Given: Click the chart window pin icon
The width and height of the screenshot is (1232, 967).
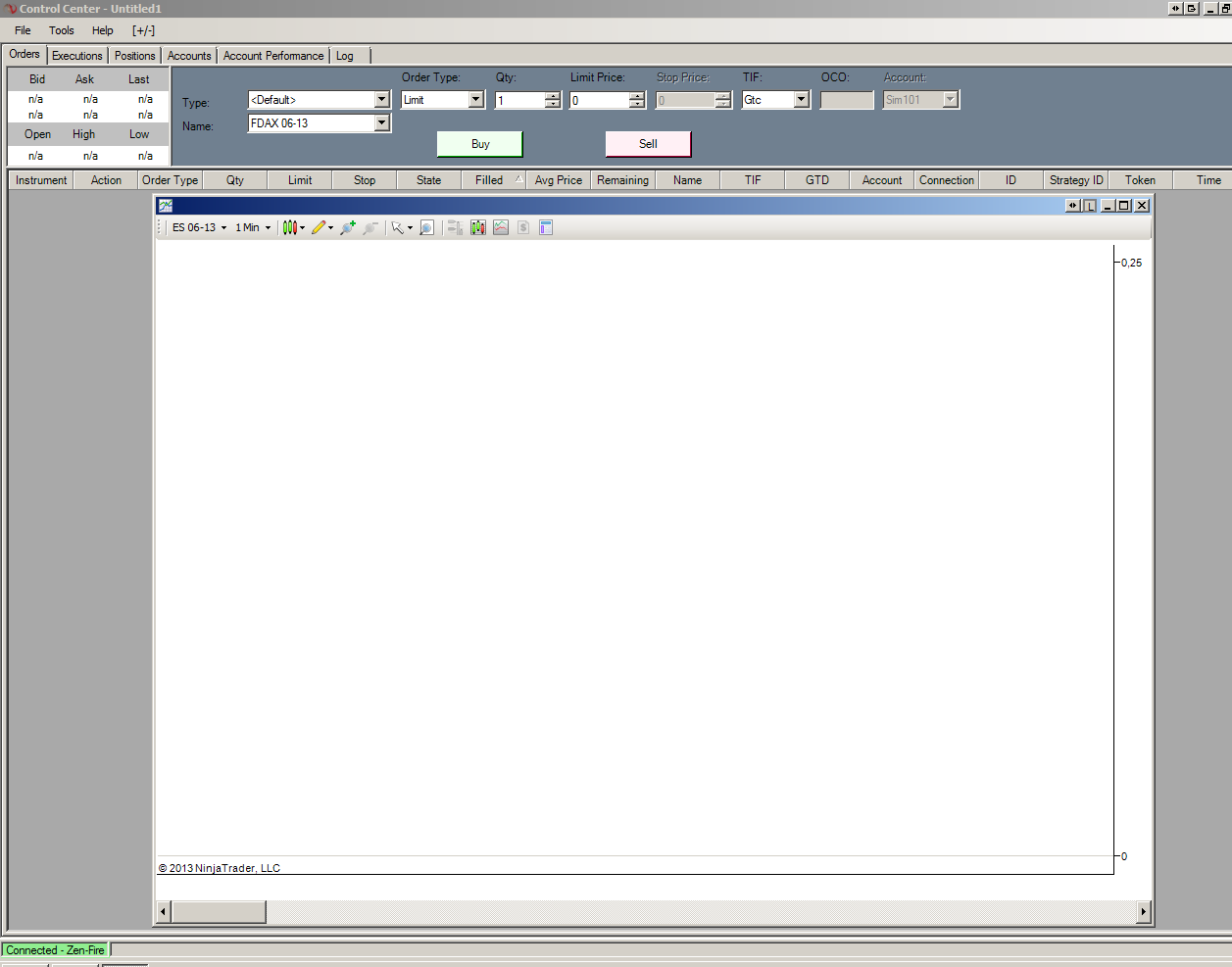Looking at the screenshot, I should (1089, 206).
